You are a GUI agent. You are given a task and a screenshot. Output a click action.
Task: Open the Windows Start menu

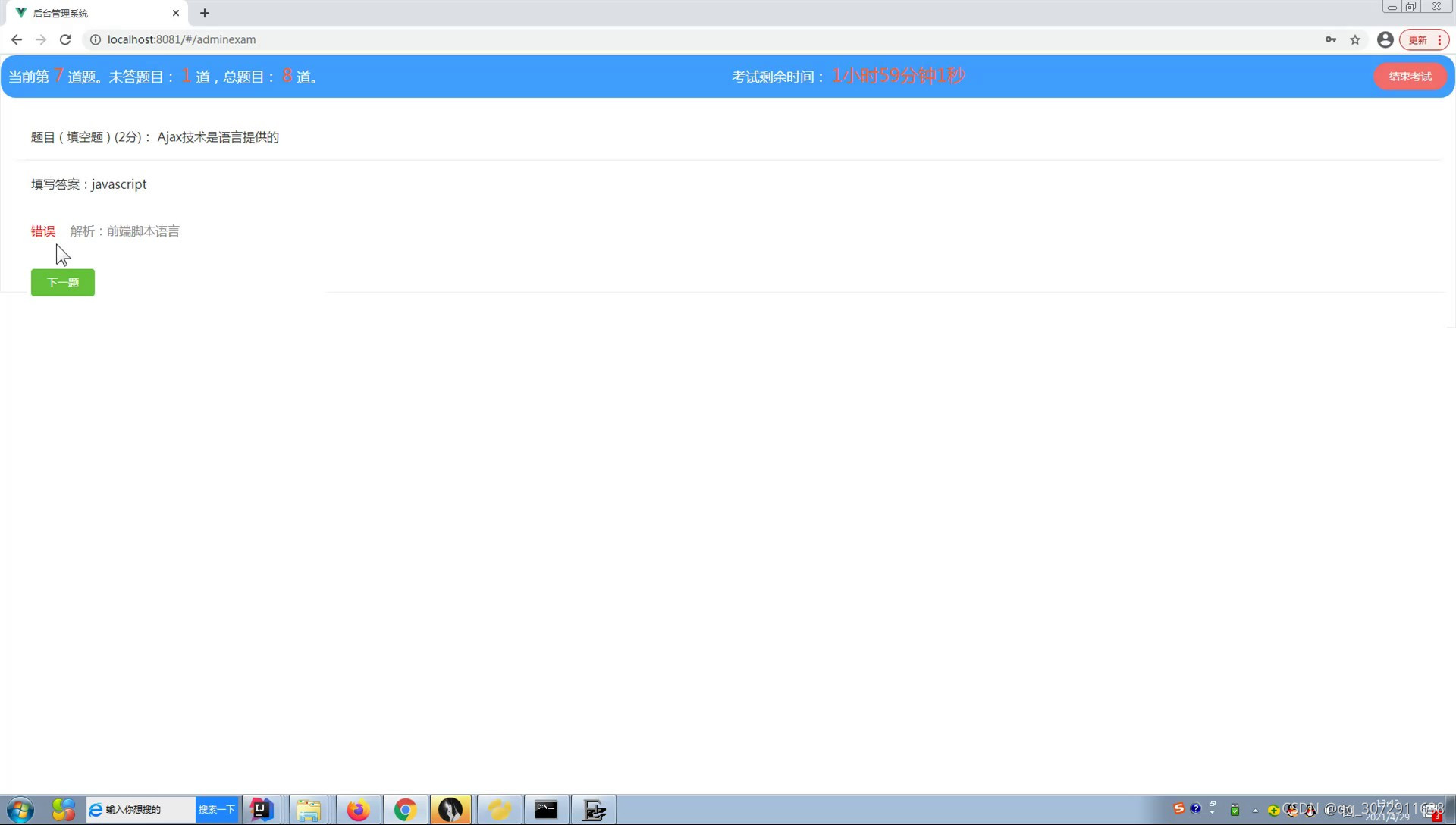20,810
